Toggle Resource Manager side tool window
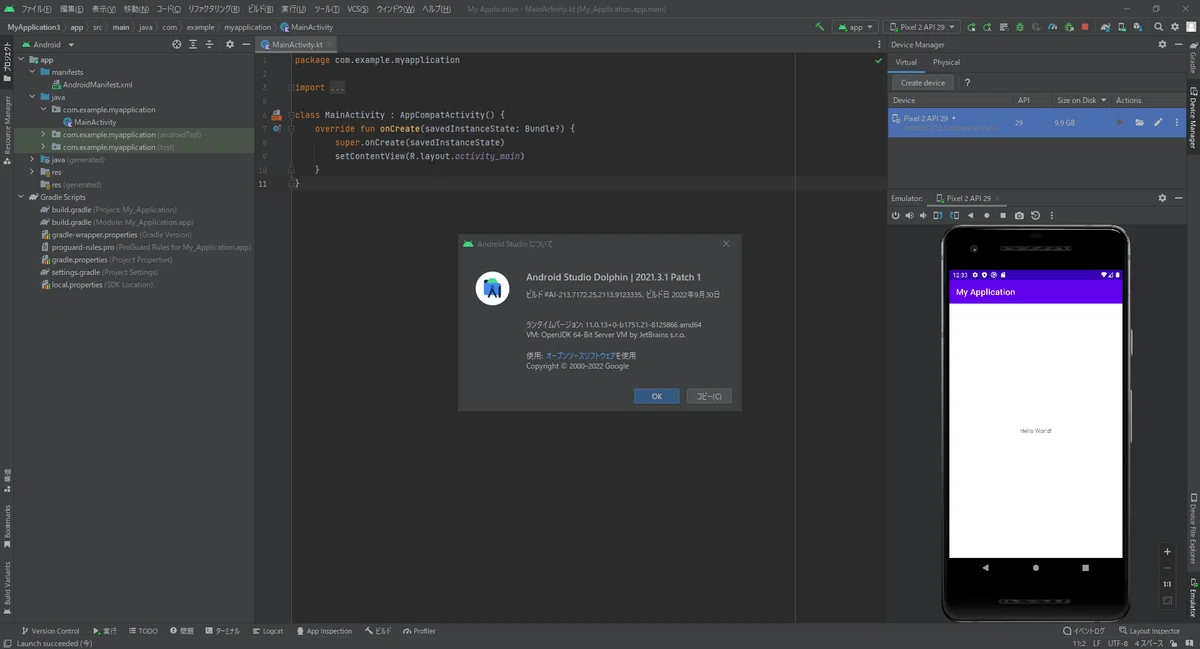This screenshot has width=1200, height=649. [x=7, y=130]
